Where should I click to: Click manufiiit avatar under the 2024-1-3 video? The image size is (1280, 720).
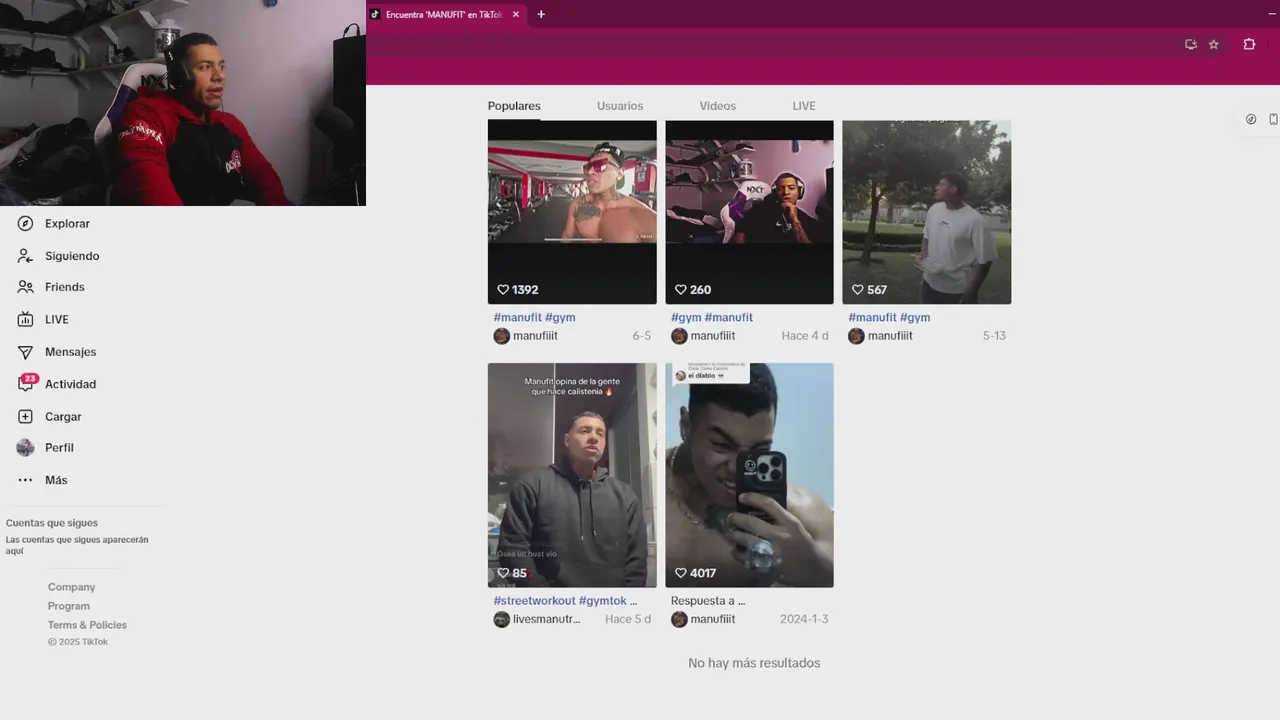679,619
